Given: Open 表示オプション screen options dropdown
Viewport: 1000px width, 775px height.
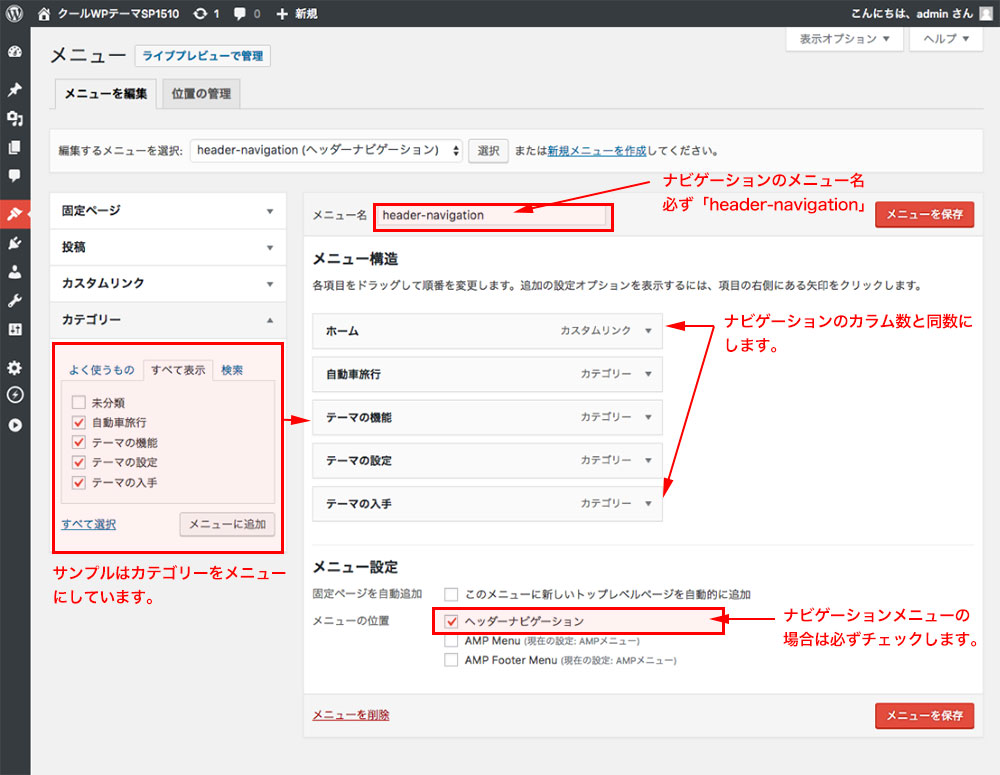Looking at the screenshot, I should click(x=844, y=39).
